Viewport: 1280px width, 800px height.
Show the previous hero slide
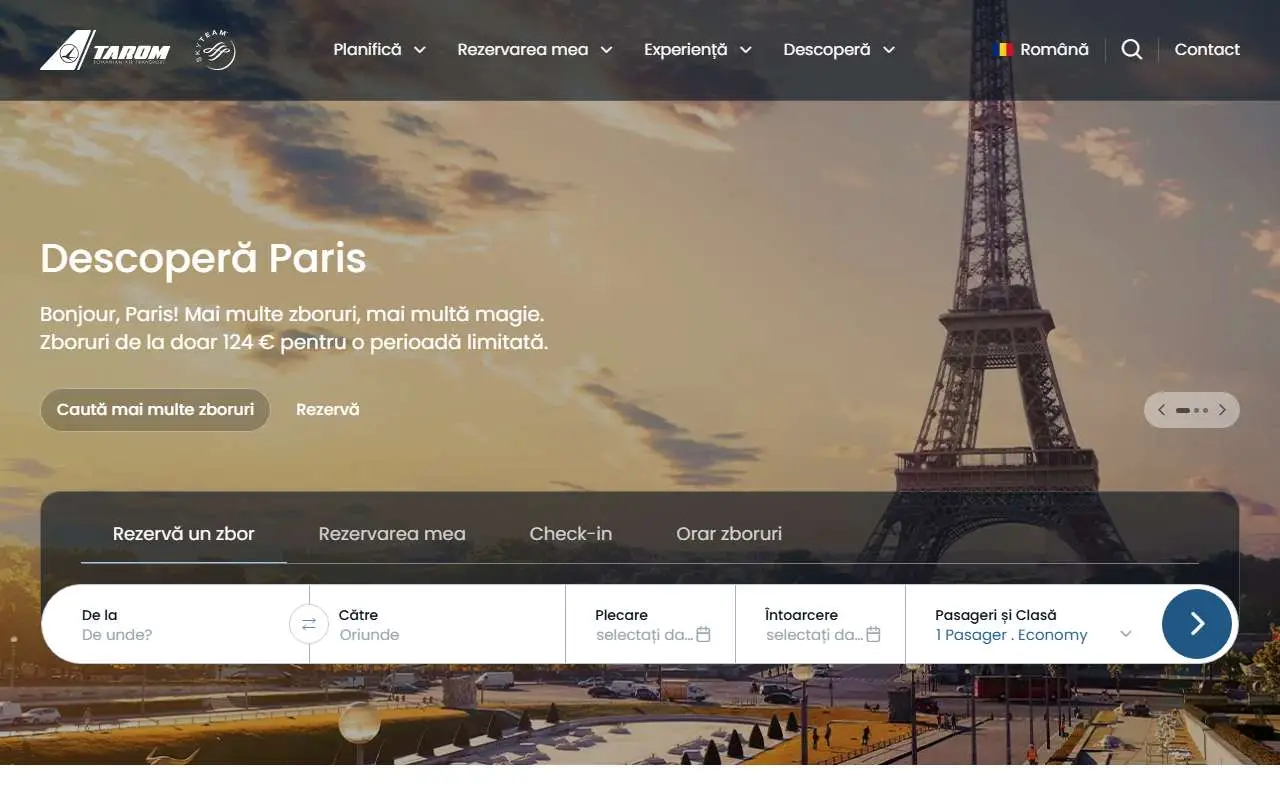pos(1161,410)
